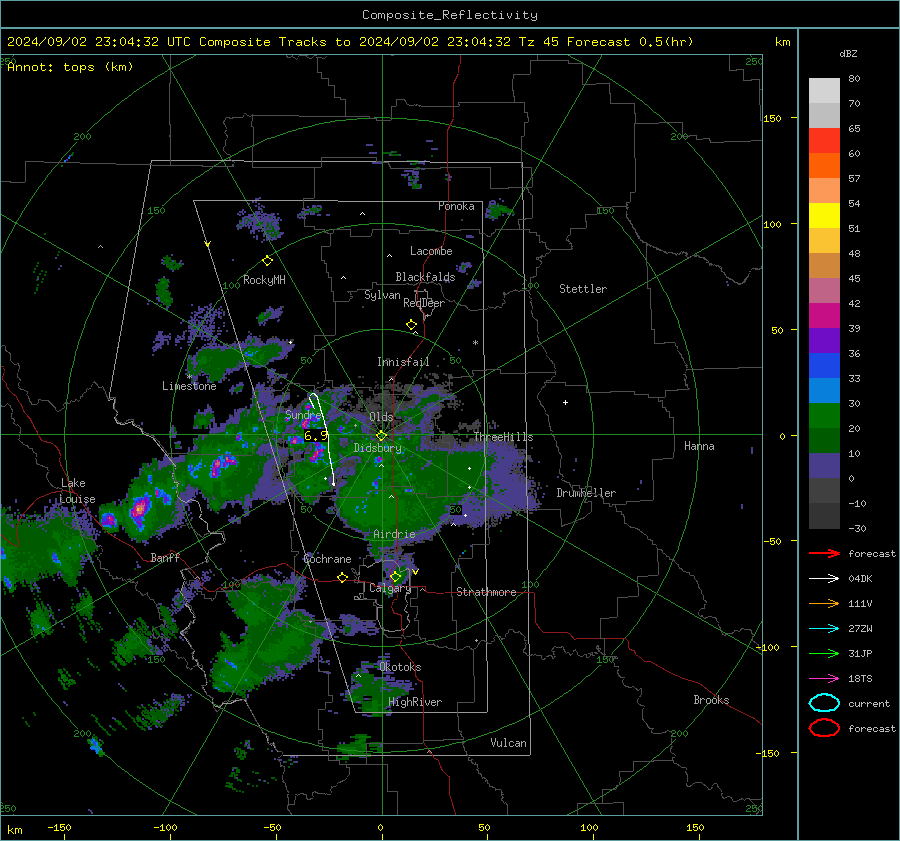Image resolution: width=900 pixels, height=841 pixels.
Task: Click the white plus marker west of Hanna
Action: [565, 402]
